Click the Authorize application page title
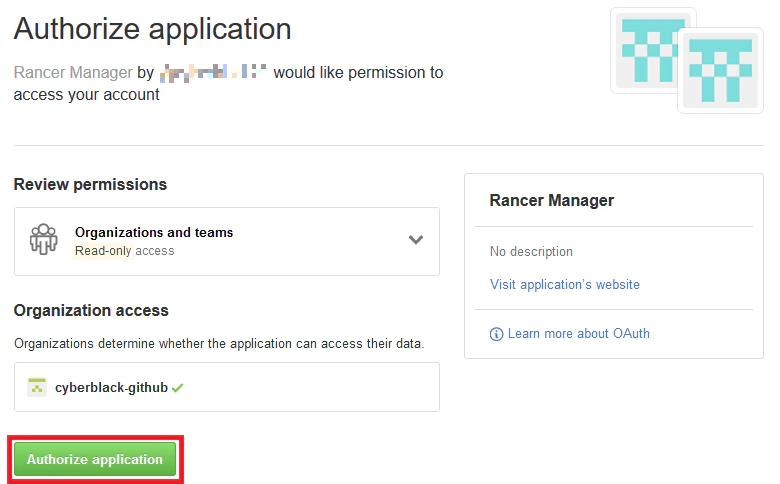This screenshot has height=484, width=780. pos(153,29)
